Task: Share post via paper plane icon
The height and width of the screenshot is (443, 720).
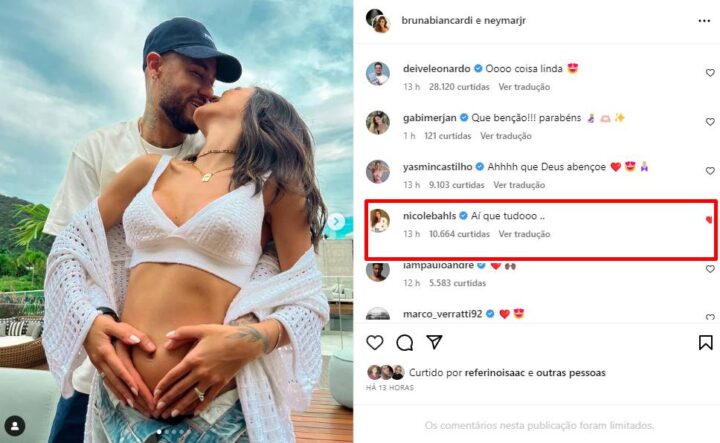Action: point(434,343)
